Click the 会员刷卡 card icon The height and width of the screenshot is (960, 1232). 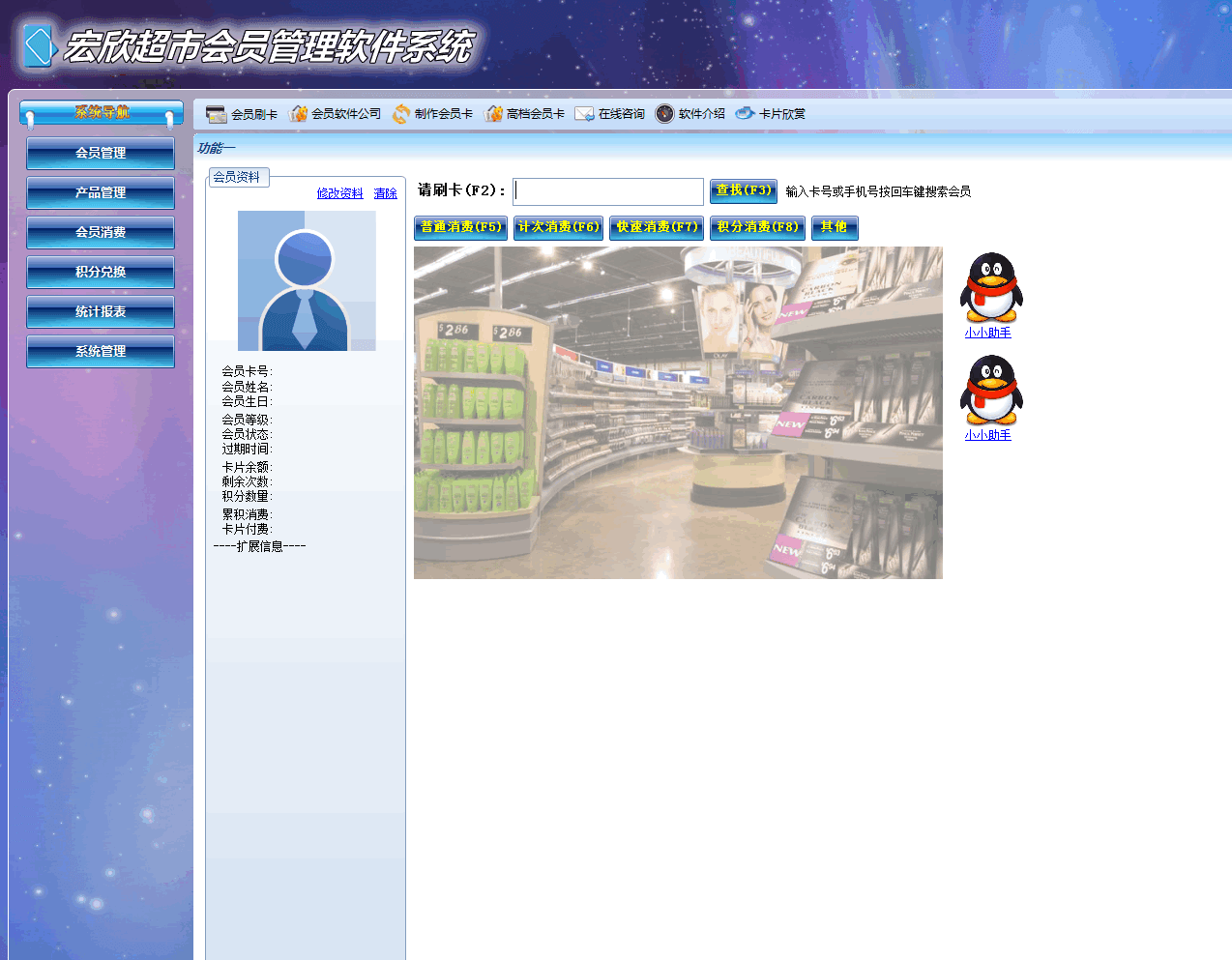[216, 114]
